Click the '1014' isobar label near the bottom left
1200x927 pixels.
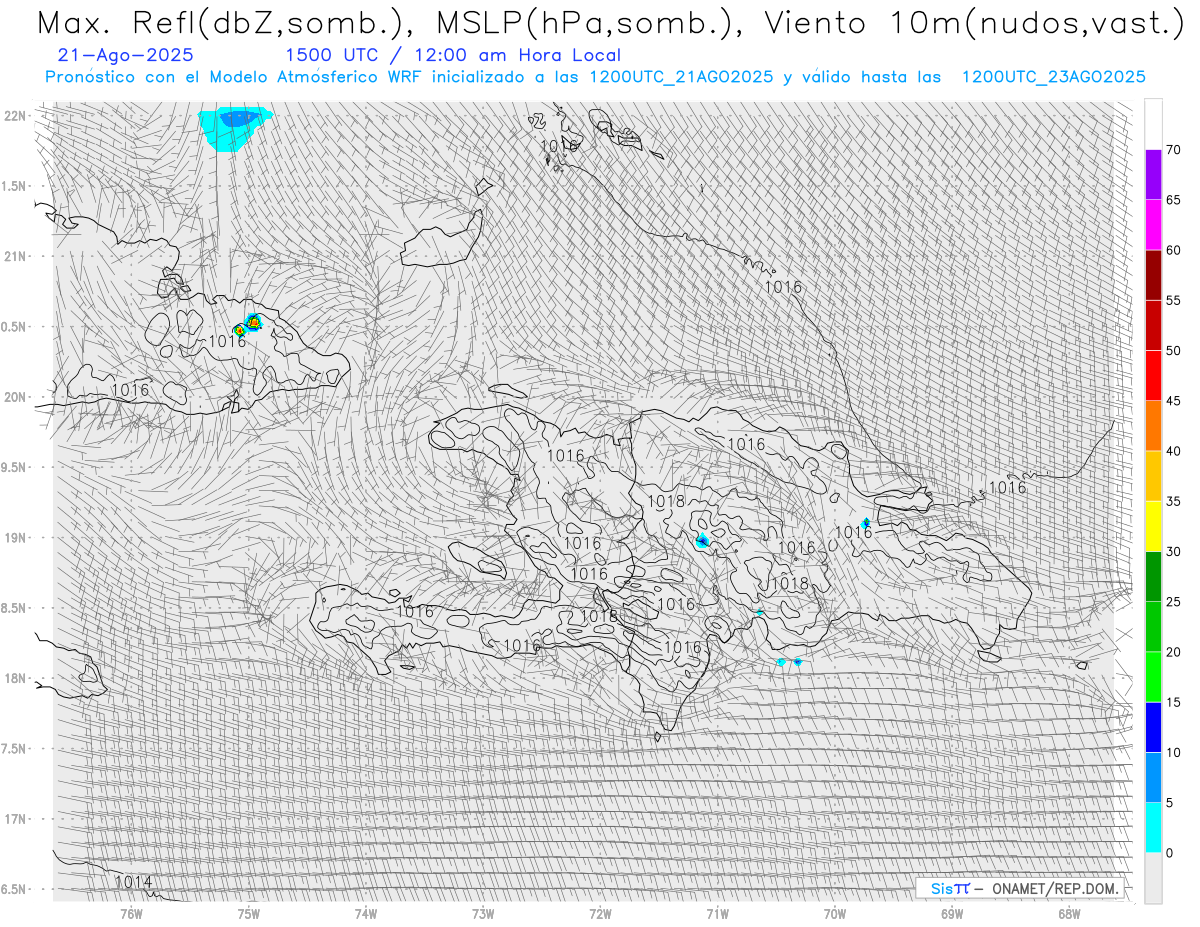pyautogui.click(x=133, y=882)
